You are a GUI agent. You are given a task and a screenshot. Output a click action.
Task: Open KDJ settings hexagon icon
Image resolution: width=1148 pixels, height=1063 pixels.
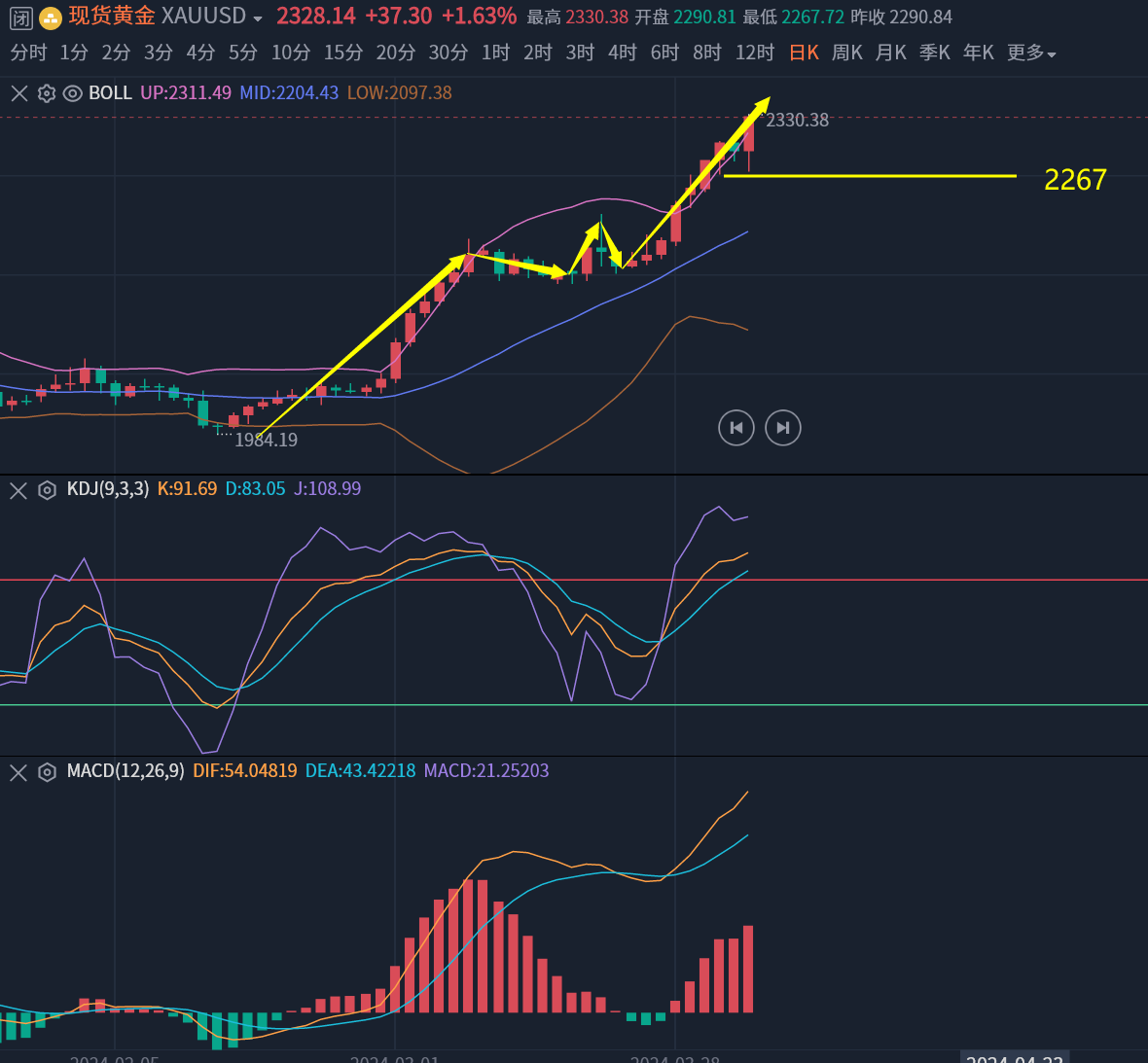(47, 490)
